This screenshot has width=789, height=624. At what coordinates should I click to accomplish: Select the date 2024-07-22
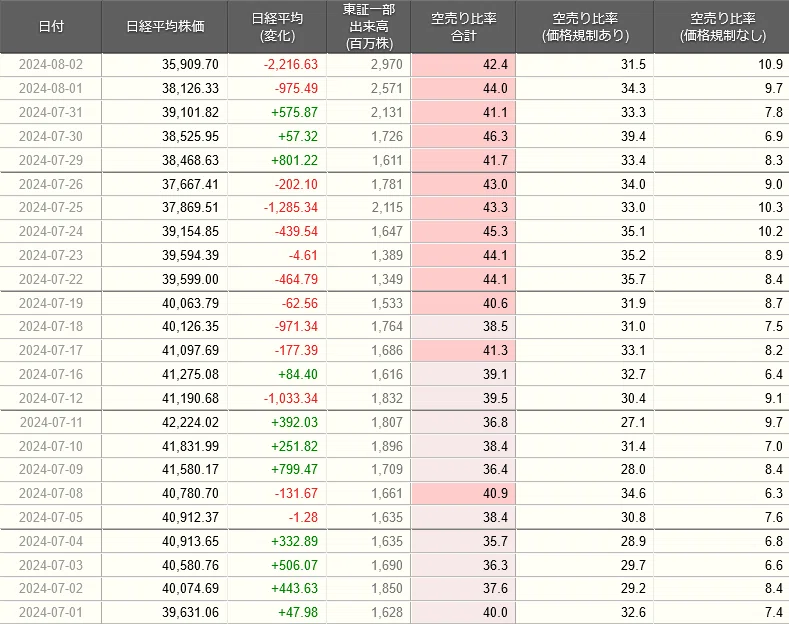[x=51, y=279]
